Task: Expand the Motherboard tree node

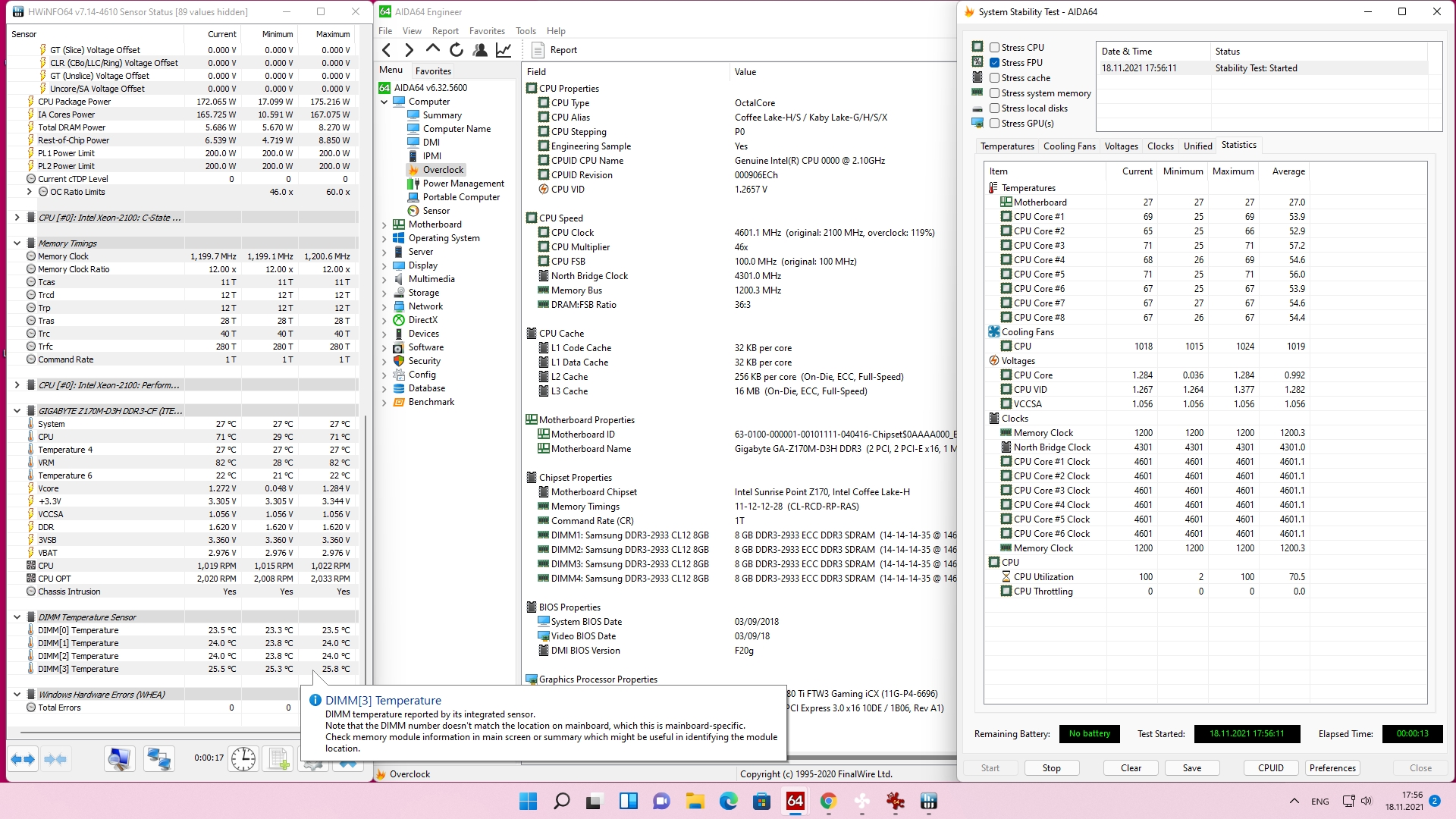Action: (x=384, y=224)
